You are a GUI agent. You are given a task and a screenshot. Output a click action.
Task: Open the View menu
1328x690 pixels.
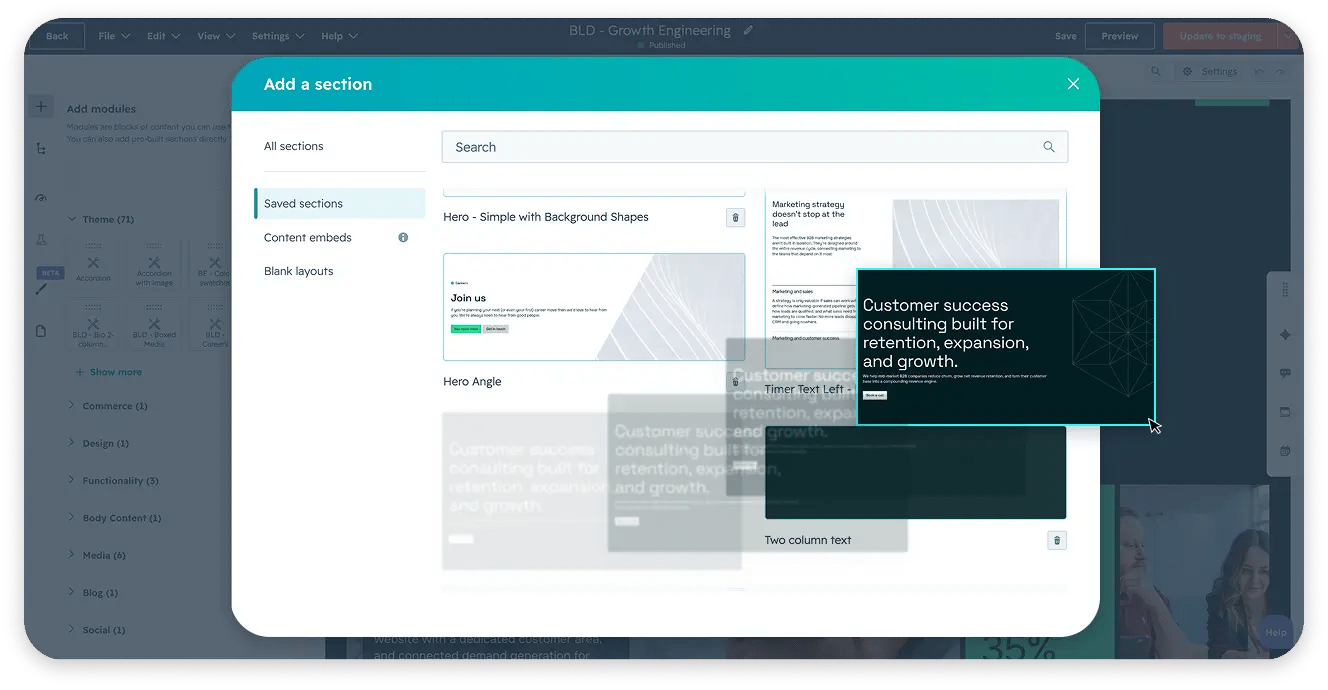pos(216,36)
